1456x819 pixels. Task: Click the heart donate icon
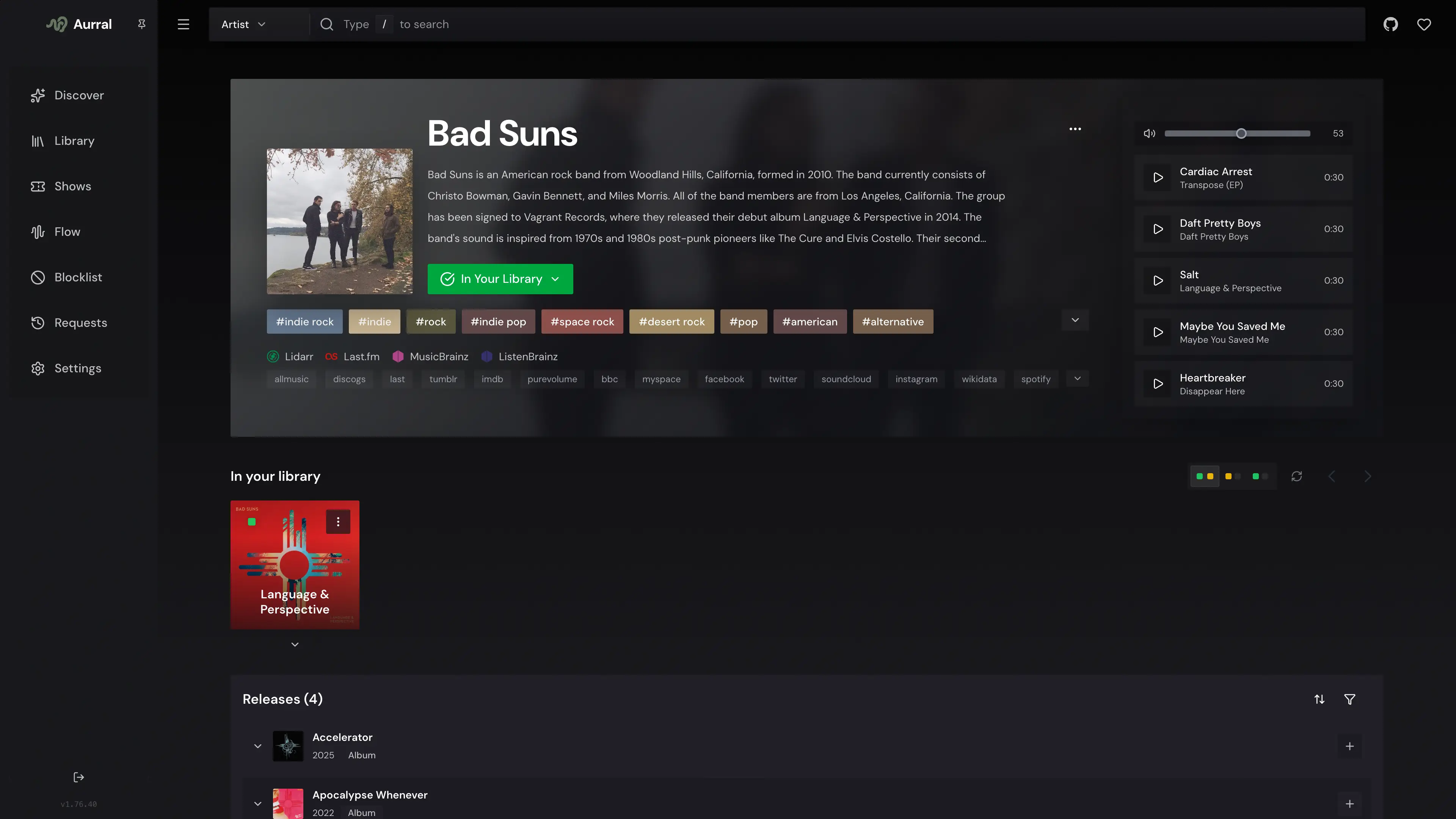[1424, 24]
